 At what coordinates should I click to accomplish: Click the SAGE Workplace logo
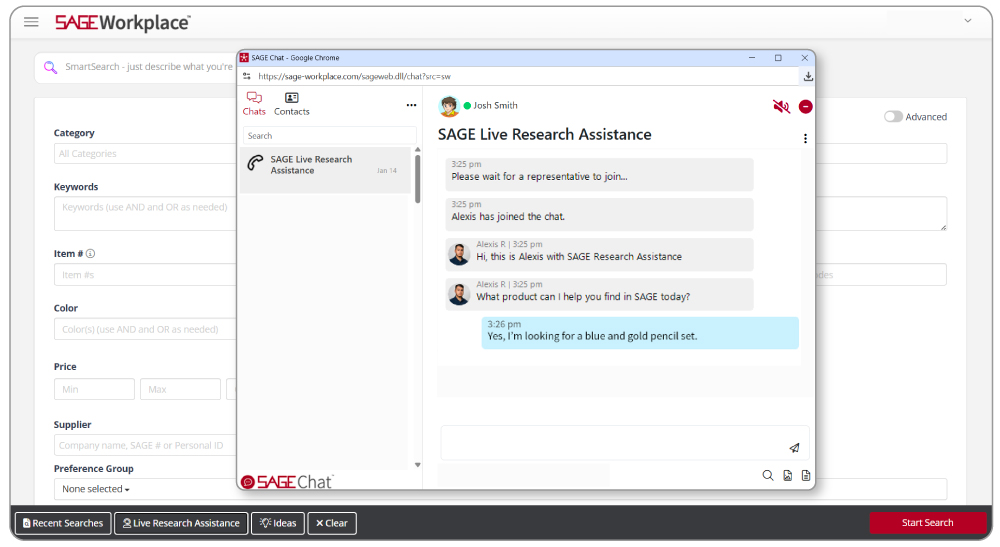122,23
